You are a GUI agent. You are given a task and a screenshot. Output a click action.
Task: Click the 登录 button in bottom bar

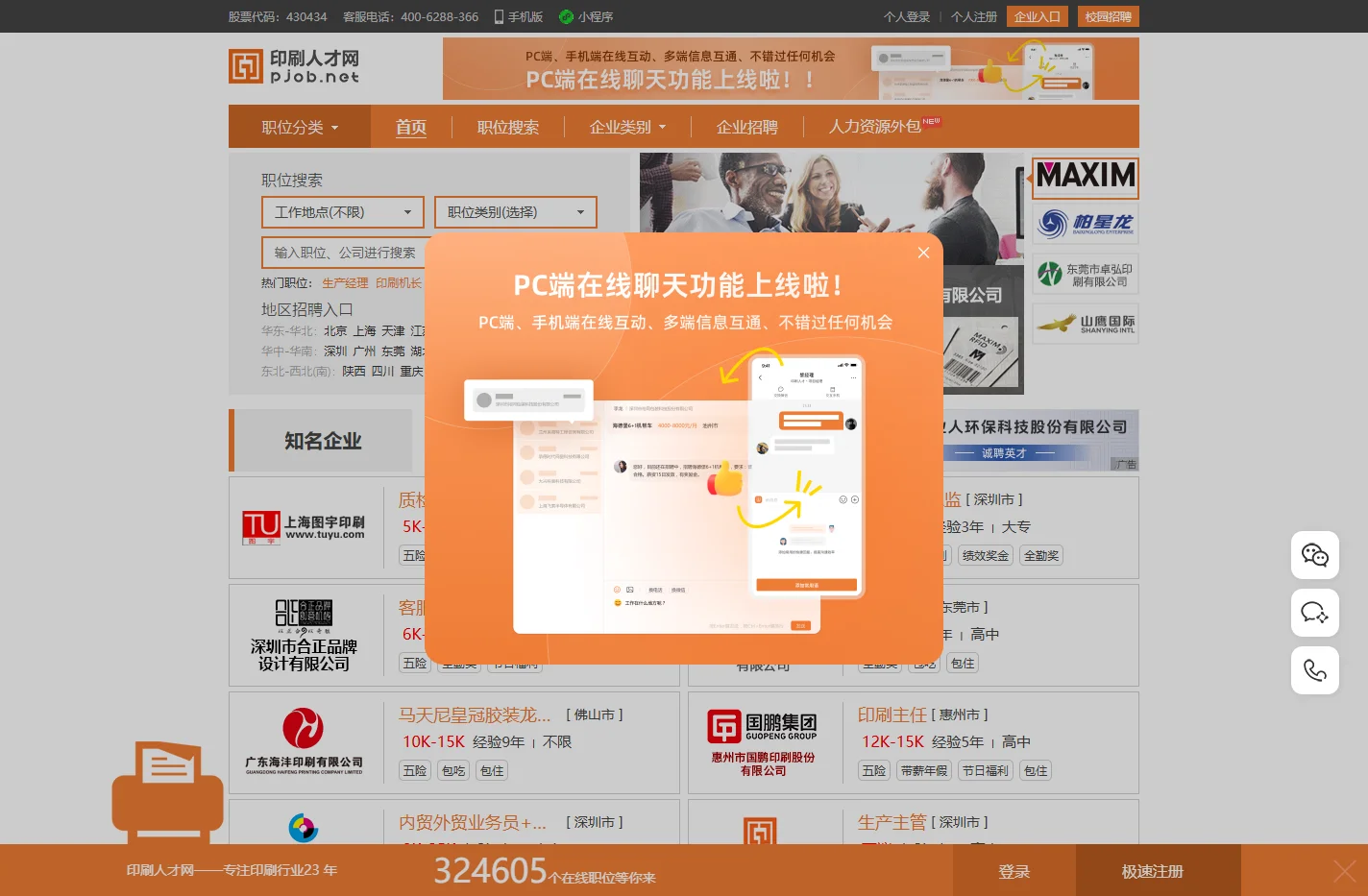[x=1014, y=871]
